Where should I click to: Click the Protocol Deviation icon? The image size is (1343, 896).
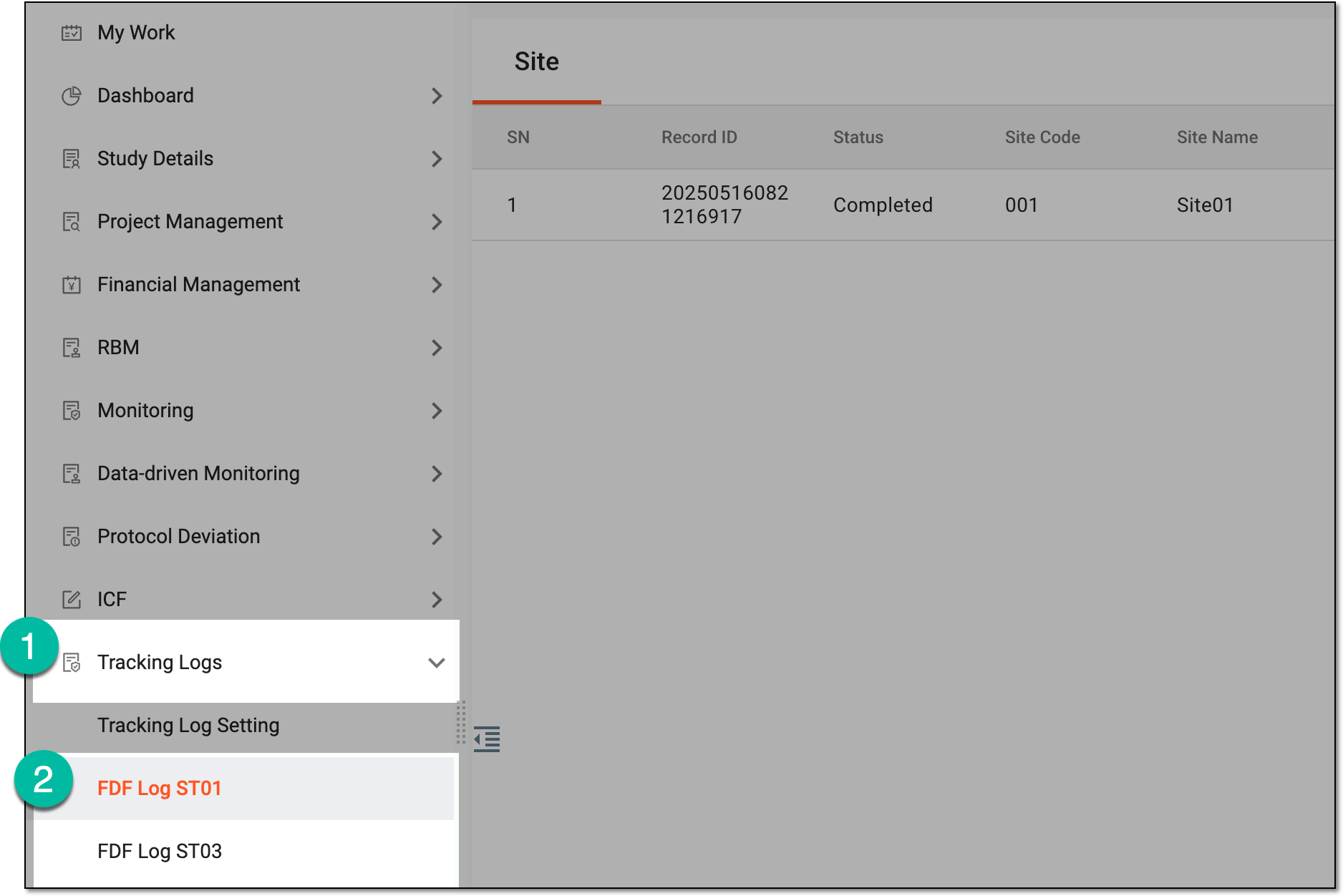pyautogui.click(x=72, y=537)
